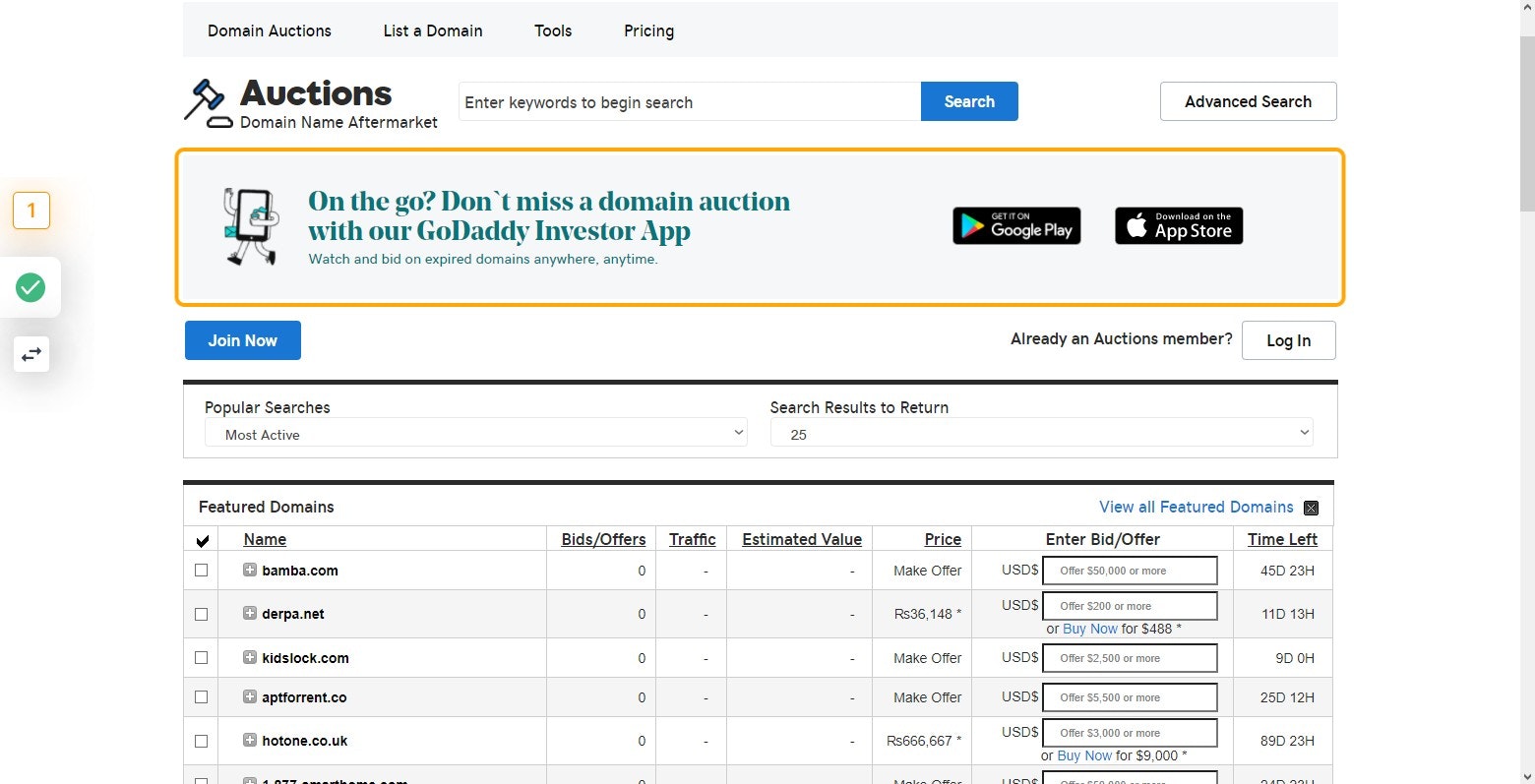This screenshot has width=1535, height=784.
Task: Open the Domain Auctions menu
Action: point(270,30)
